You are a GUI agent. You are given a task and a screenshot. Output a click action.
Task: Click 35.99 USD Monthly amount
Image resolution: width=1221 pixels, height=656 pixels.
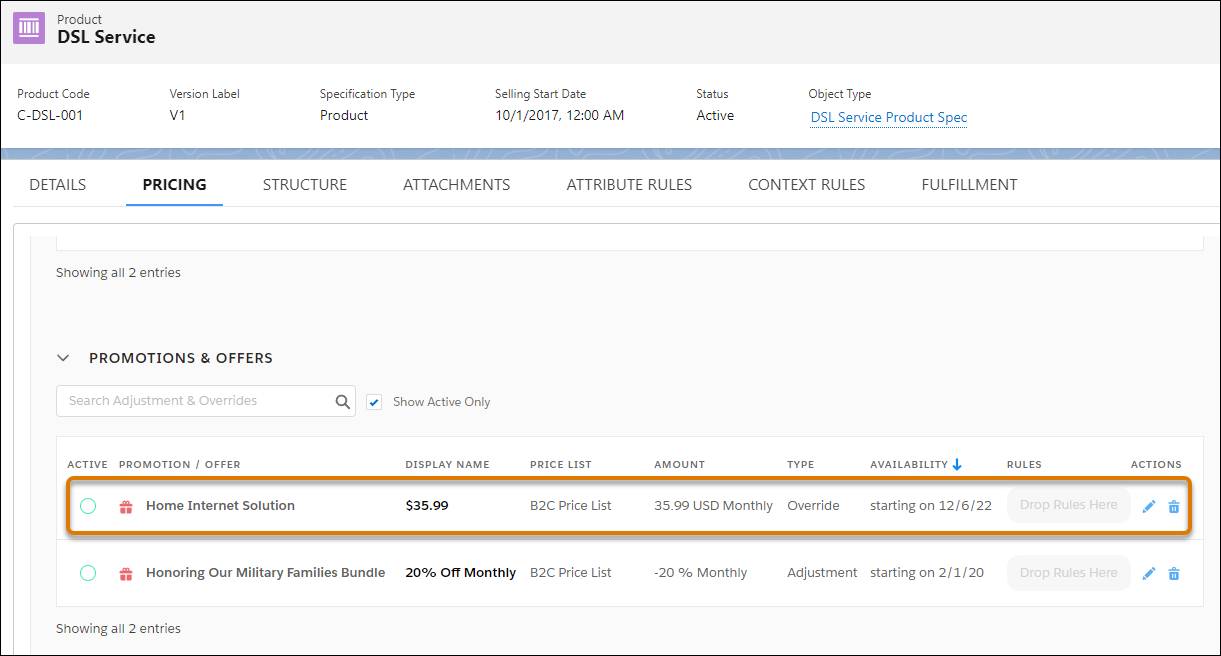(x=713, y=506)
